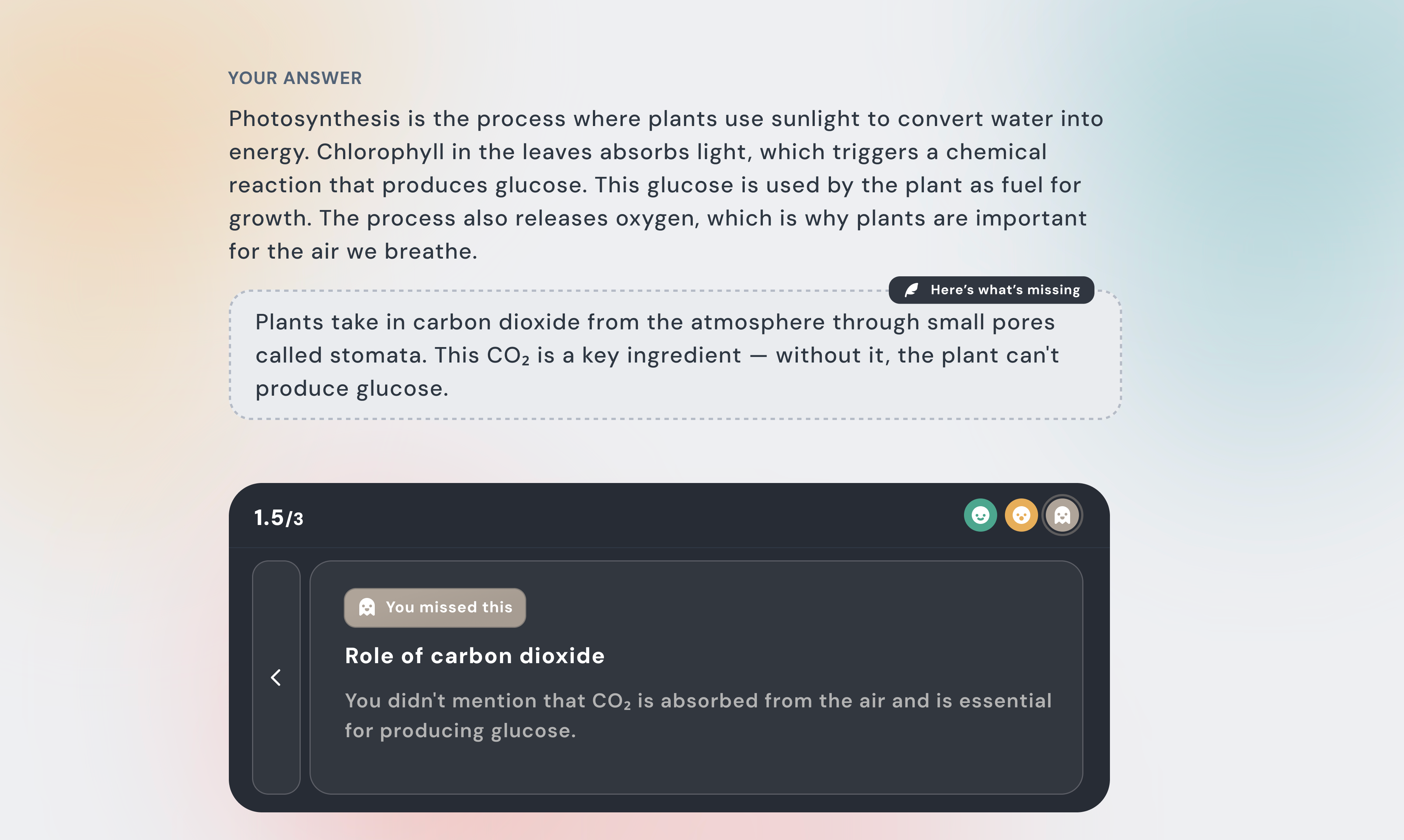
Task: Click the ghost icon in You missed this badge
Action: point(367,607)
